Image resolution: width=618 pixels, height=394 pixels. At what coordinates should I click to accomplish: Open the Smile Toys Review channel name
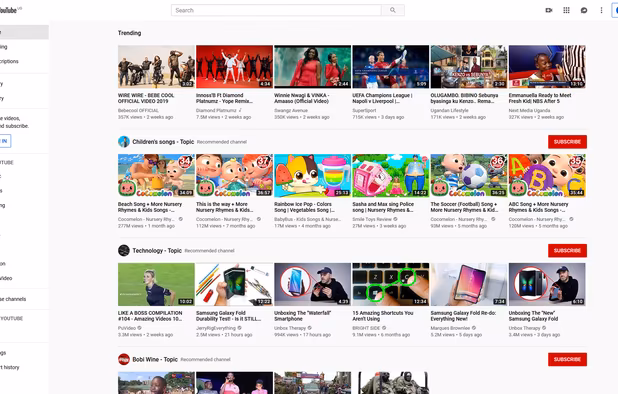[x=372, y=219]
